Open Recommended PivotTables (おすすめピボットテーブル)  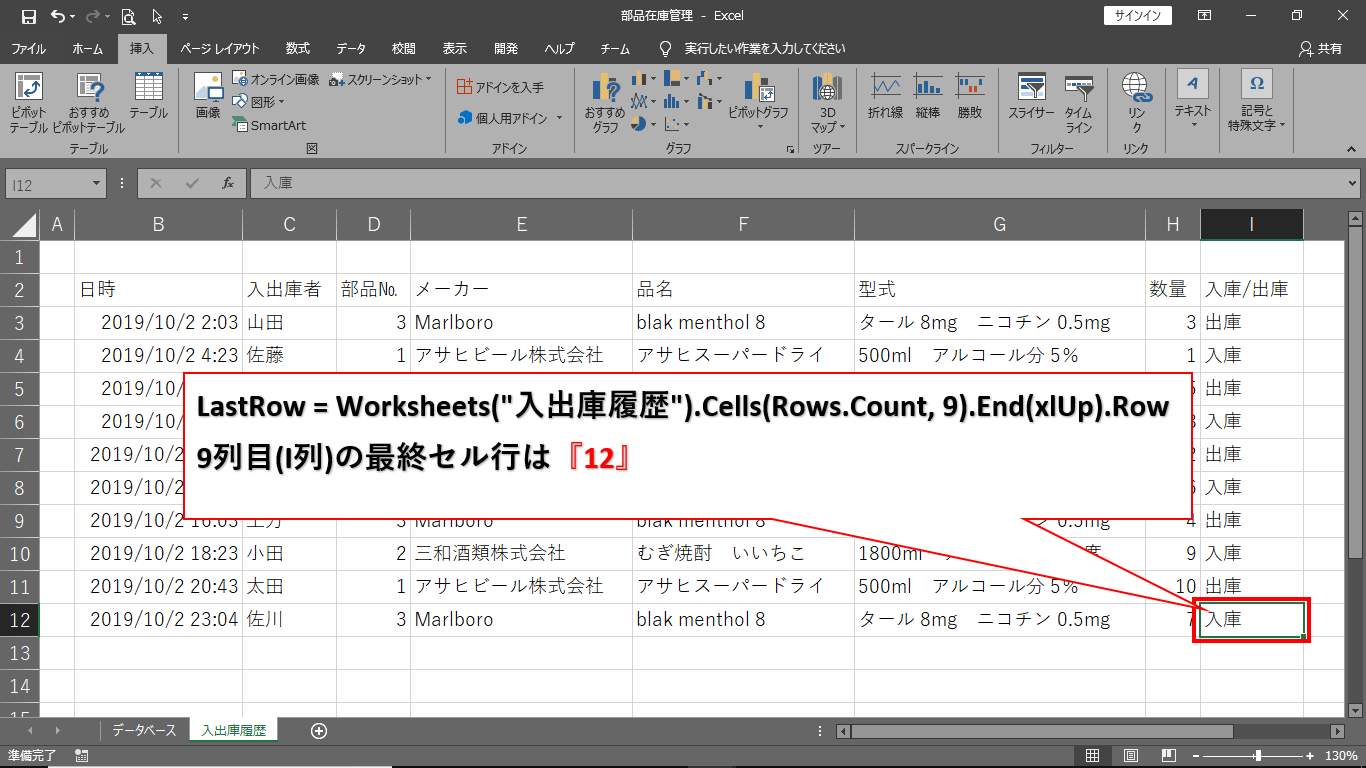click(89, 103)
